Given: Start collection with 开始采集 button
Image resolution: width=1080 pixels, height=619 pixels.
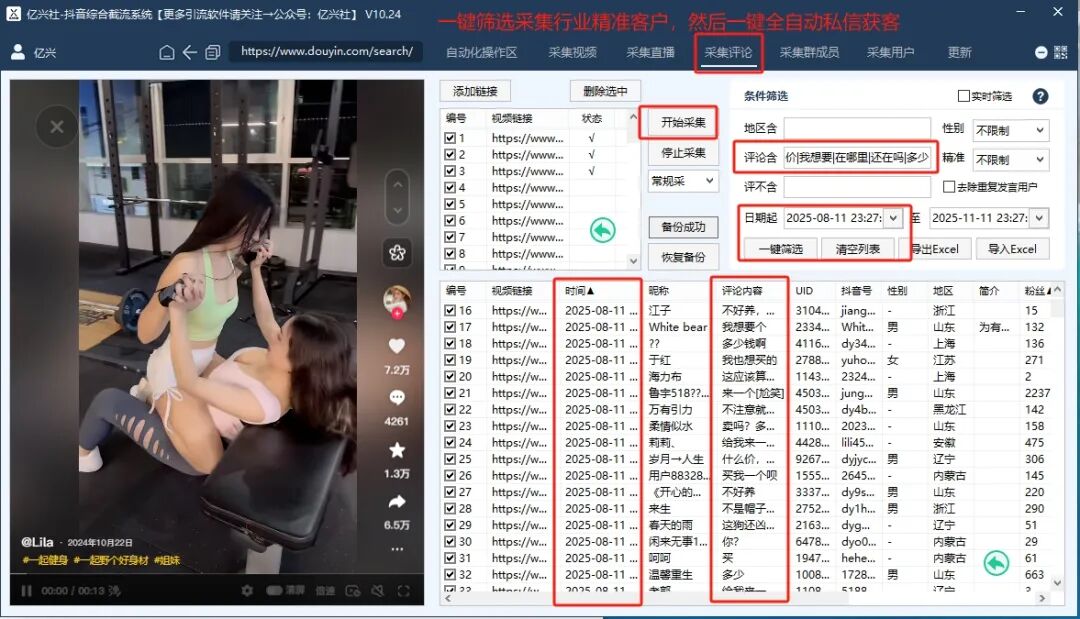Looking at the screenshot, I should (683, 123).
